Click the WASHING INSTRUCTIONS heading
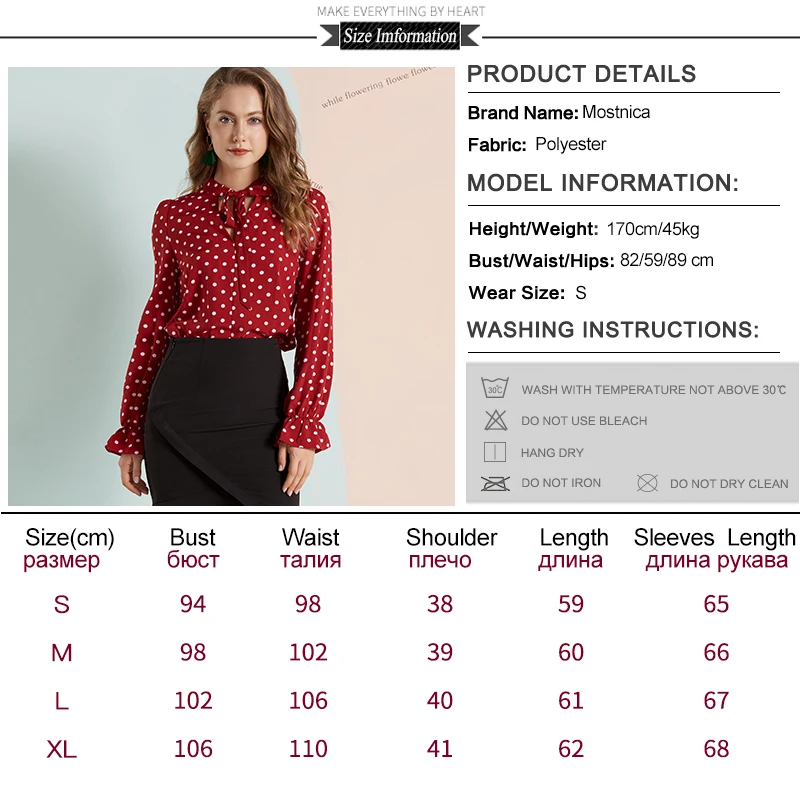The height and width of the screenshot is (800, 800). coord(613,330)
